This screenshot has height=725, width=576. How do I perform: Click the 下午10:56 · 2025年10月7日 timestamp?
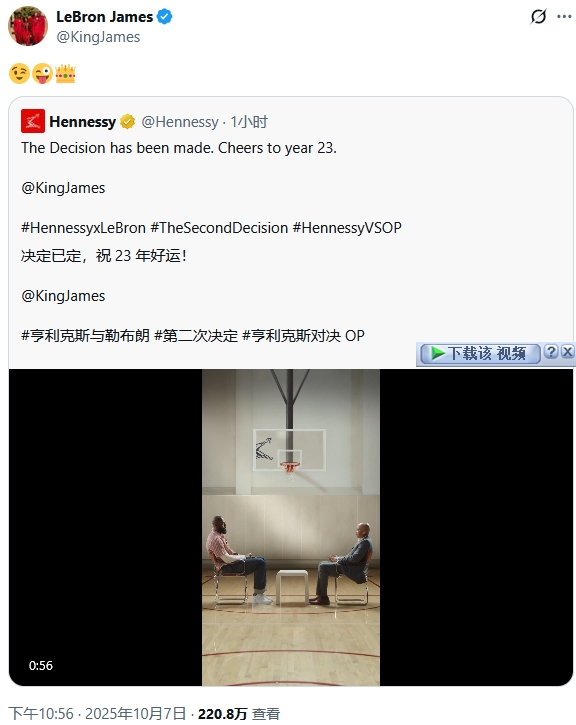coord(97,713)
